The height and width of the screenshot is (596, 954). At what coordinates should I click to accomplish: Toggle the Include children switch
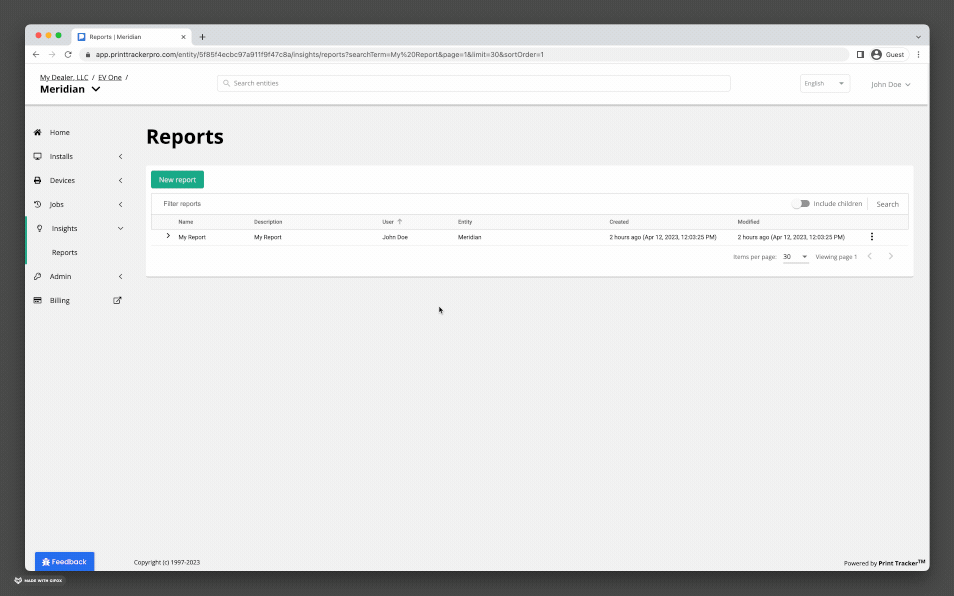point(800,204)
